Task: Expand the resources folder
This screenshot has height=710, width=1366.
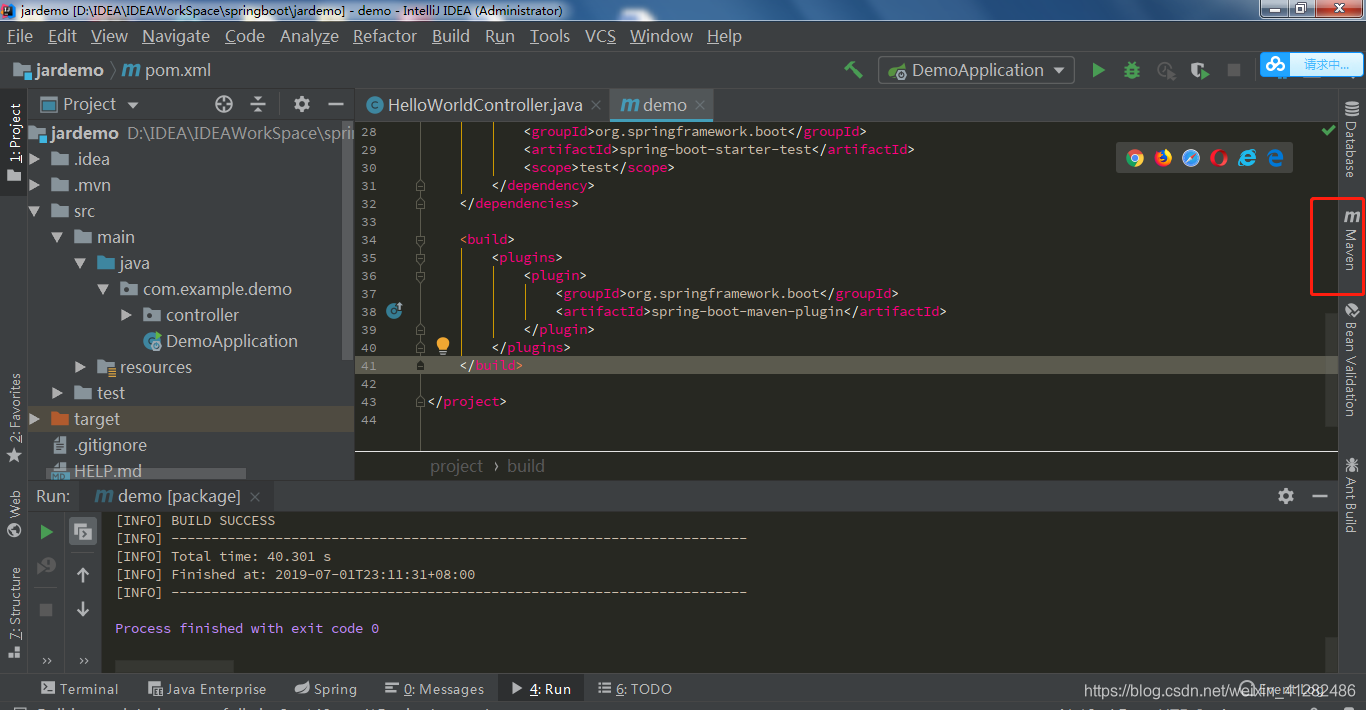Action: 81,367
